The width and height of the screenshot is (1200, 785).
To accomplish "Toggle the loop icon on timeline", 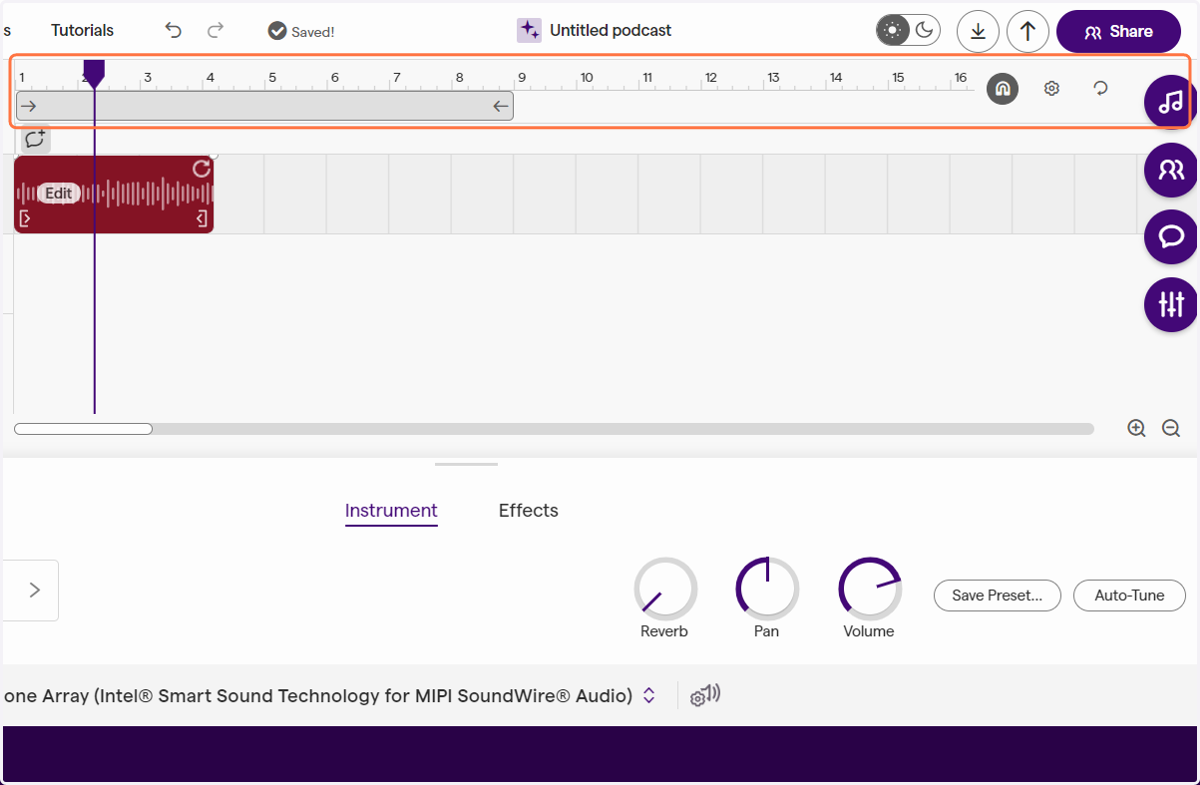I will click(x=1101, y=88).
